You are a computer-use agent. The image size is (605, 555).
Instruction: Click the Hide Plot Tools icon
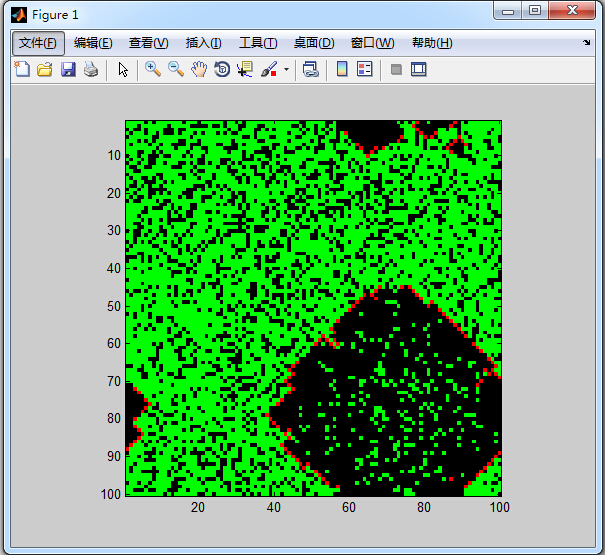396,70
